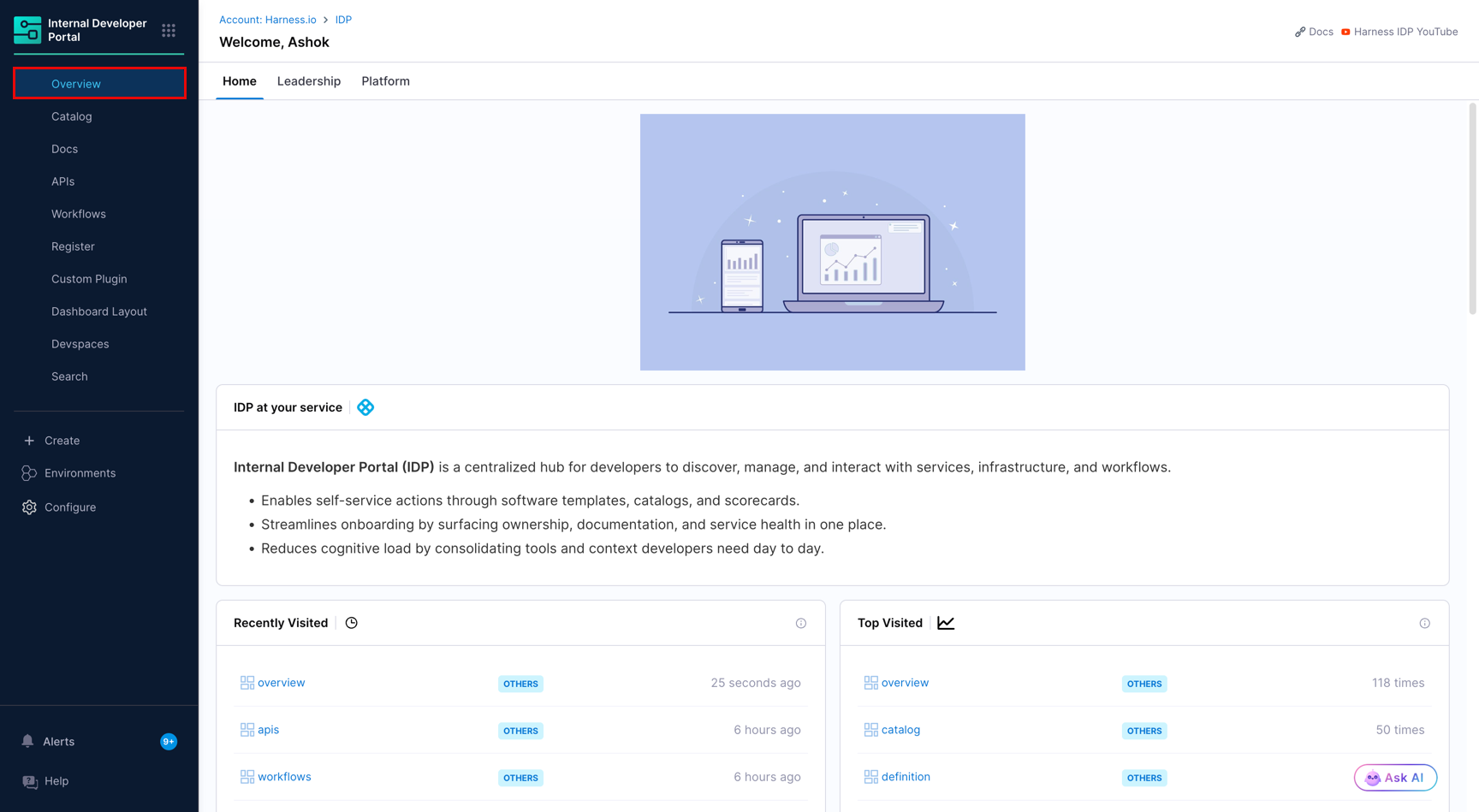Click the Help chat icon
Screen dimensions: 1479x812
pos(30,781)
